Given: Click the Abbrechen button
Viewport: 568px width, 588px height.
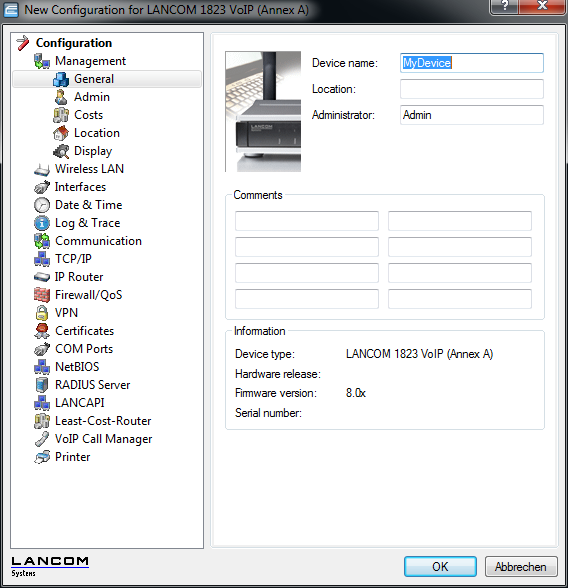Looking at the screenshot, I should (521, 567).
